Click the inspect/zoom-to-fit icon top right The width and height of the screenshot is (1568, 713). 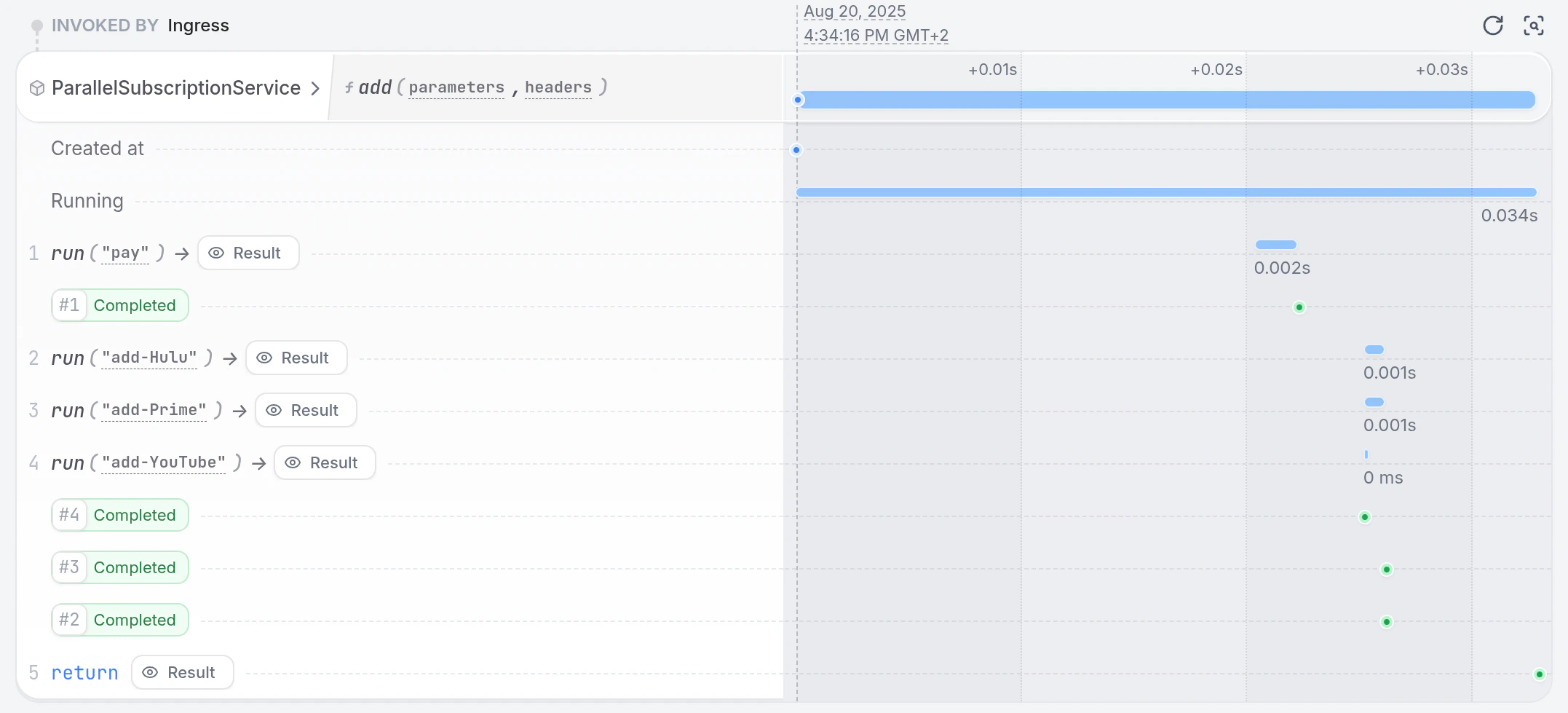coord(1535,25)
